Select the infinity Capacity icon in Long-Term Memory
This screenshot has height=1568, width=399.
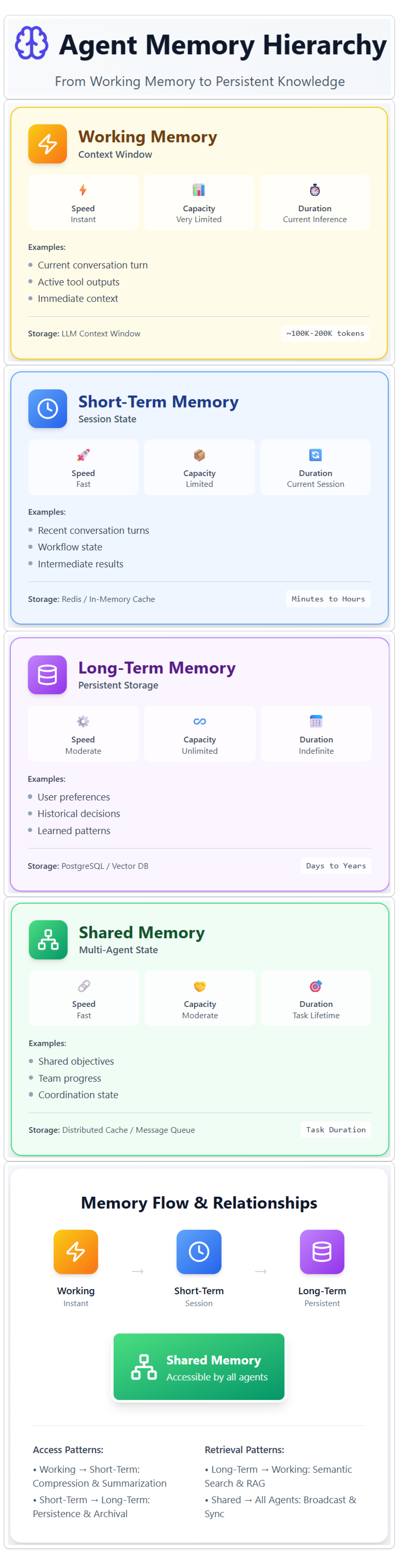click(200, 721)
